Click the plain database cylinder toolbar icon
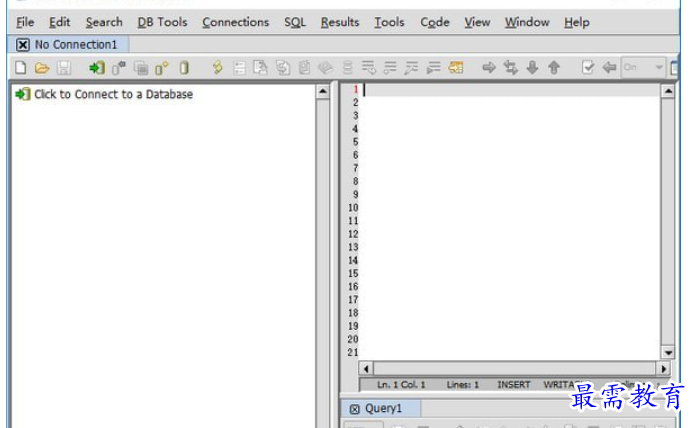 (184, 68)
